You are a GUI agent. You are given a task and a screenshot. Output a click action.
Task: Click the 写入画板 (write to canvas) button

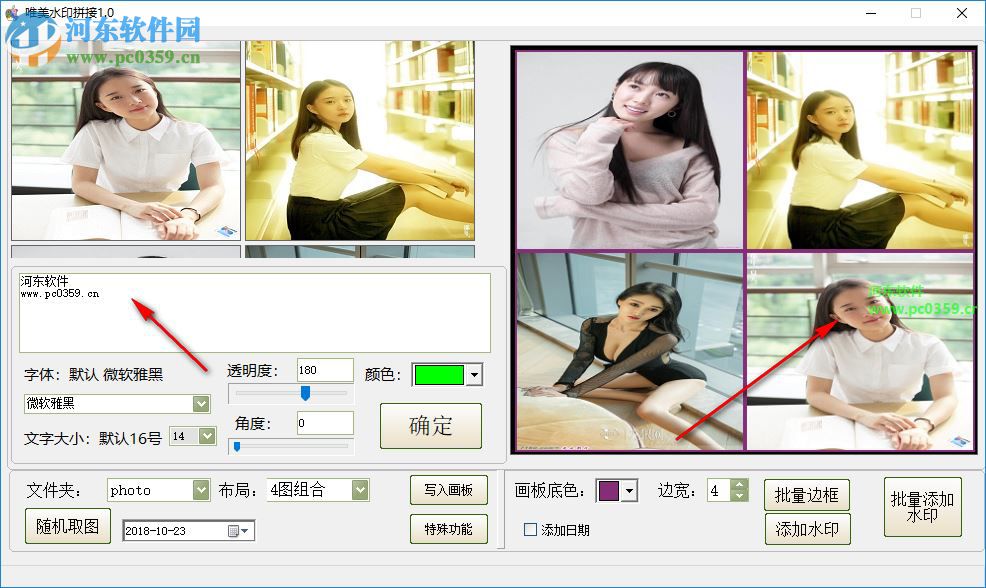coord(448,490)
